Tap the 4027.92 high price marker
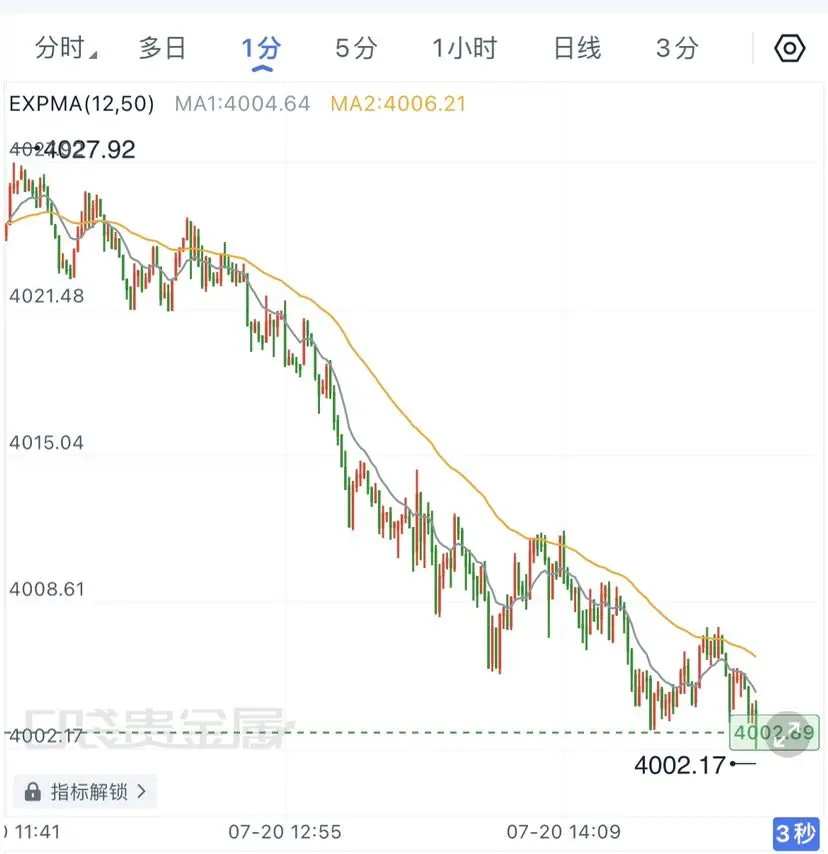 (x=90, y=150)
